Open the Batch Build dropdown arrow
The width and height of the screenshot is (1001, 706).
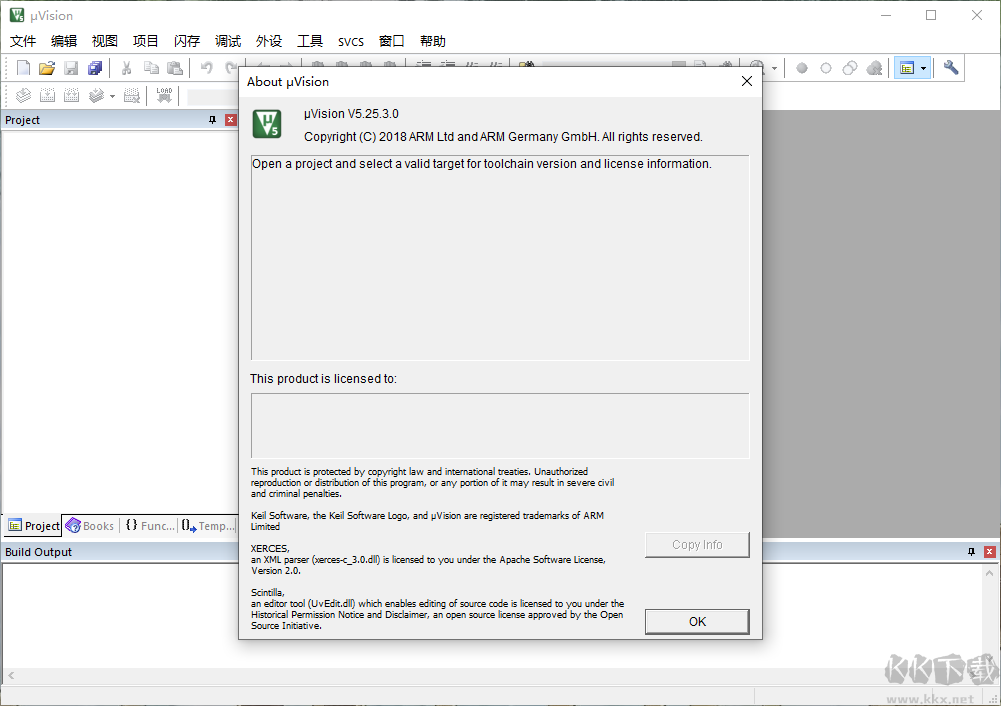112,96
